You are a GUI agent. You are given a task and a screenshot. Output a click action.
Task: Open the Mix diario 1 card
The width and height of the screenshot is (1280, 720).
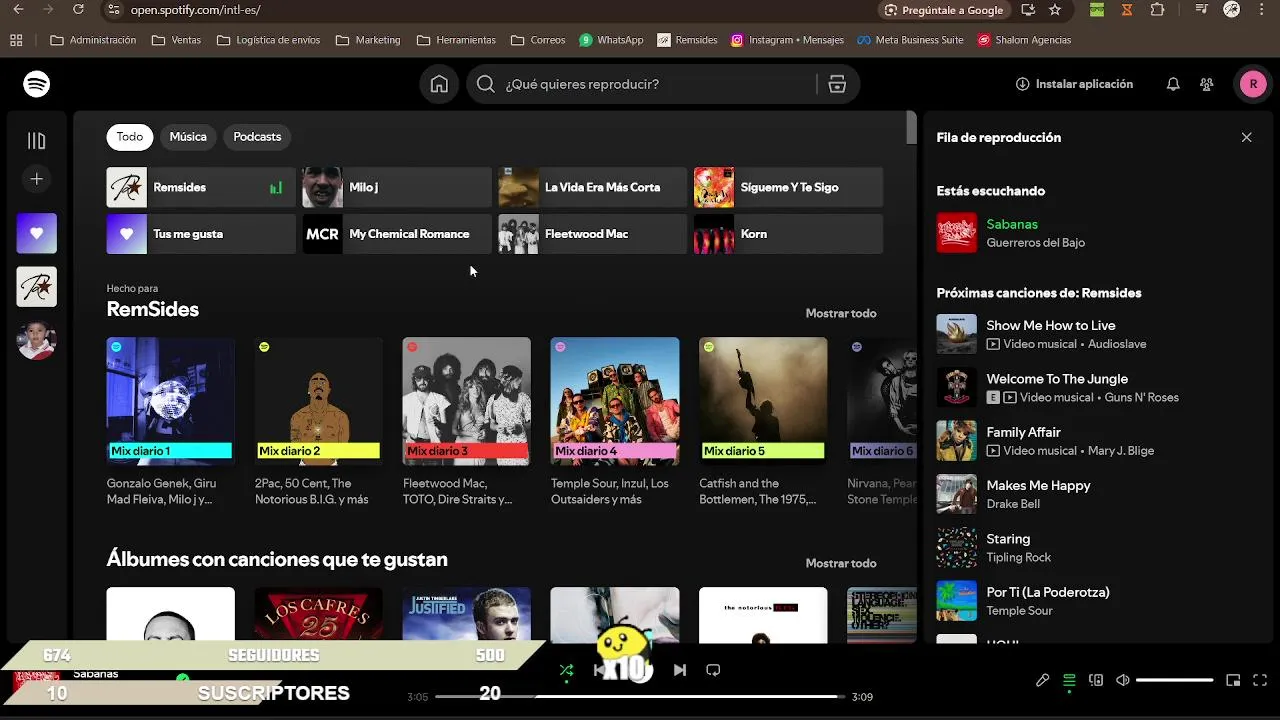(171, 420)
